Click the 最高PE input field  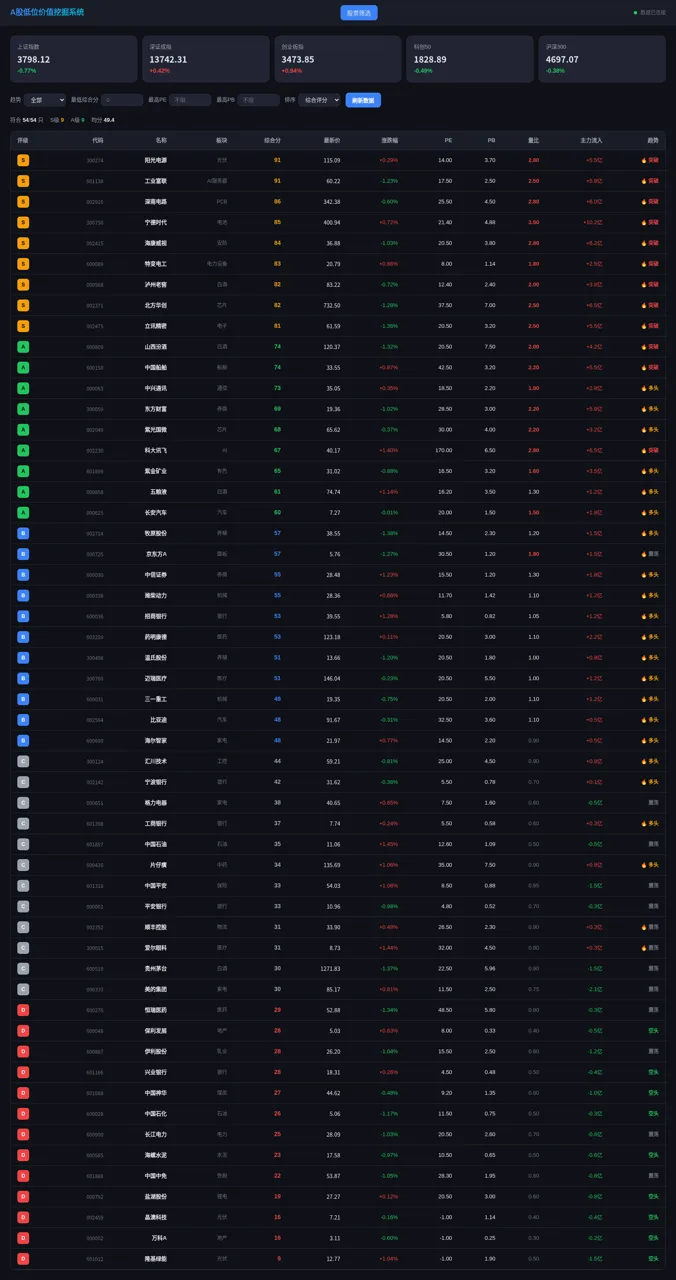[x=190, y=100]
